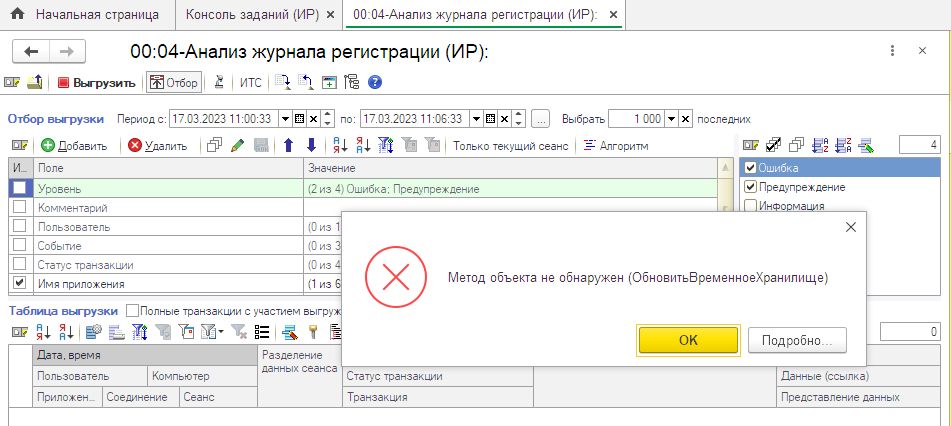951x426 pixels.
Task: Open the blue help question mark icon
Action: (x=375, y=83)
